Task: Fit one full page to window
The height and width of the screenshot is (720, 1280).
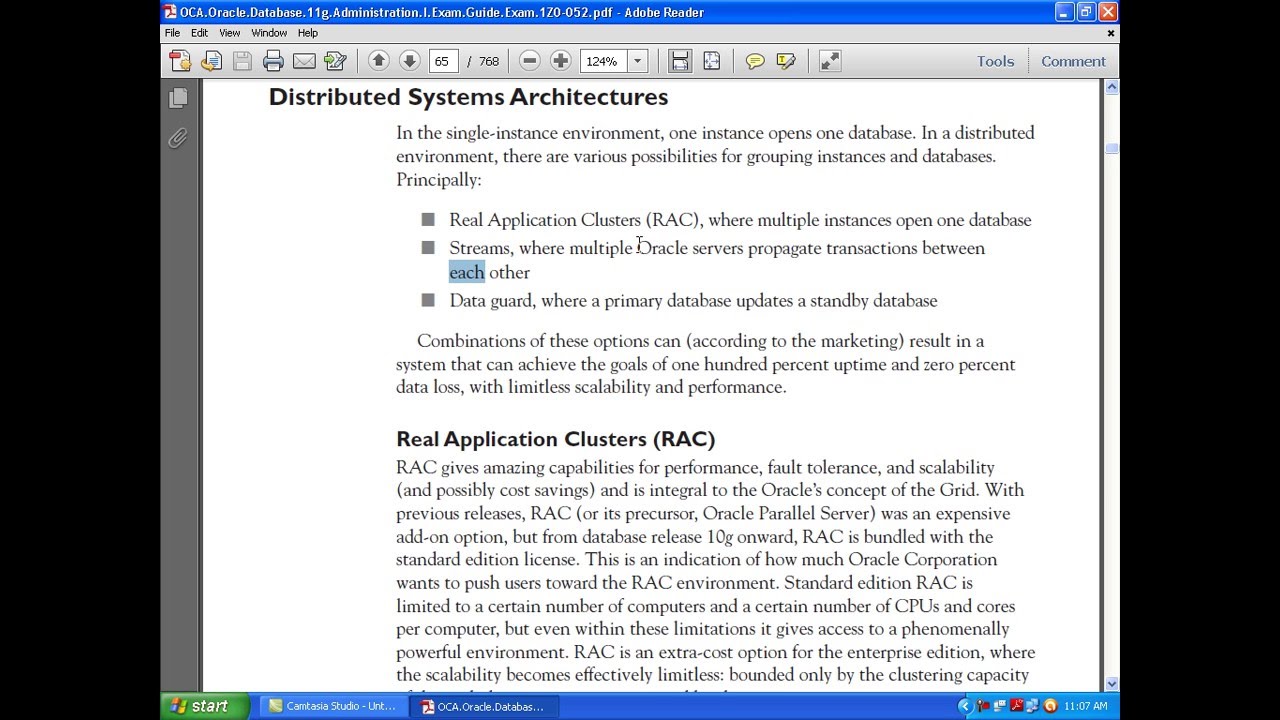Action: pyautogui.click(x=711, y=61)
